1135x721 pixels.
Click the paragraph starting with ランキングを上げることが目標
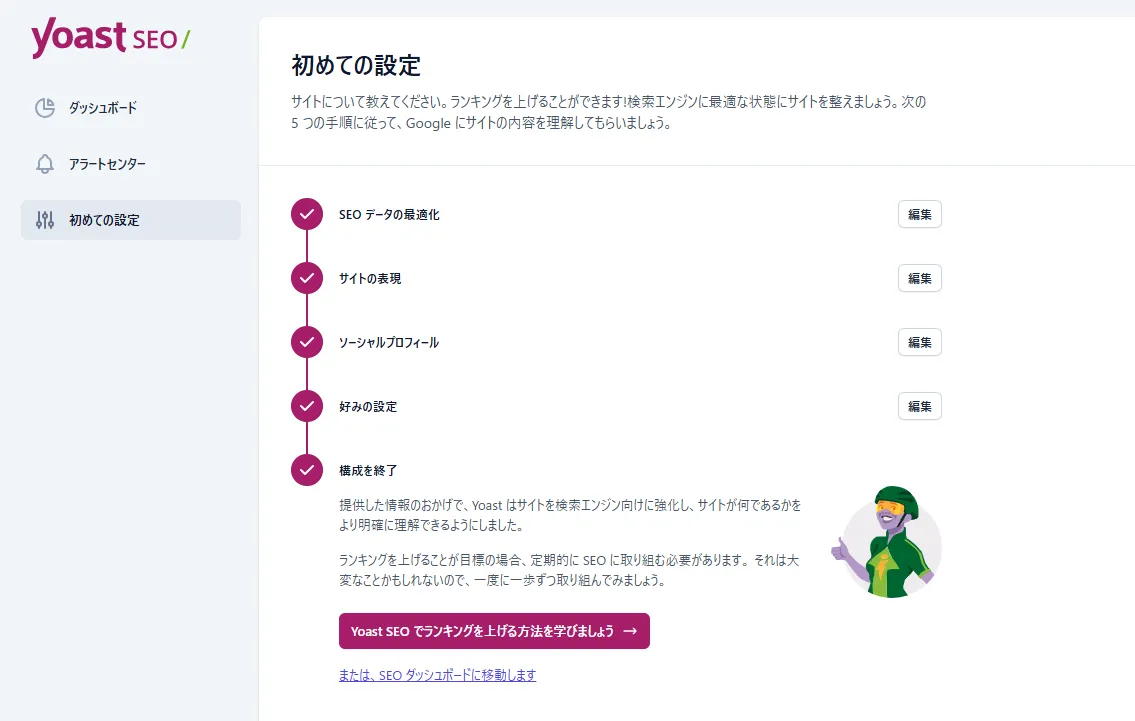pos(569,570)
